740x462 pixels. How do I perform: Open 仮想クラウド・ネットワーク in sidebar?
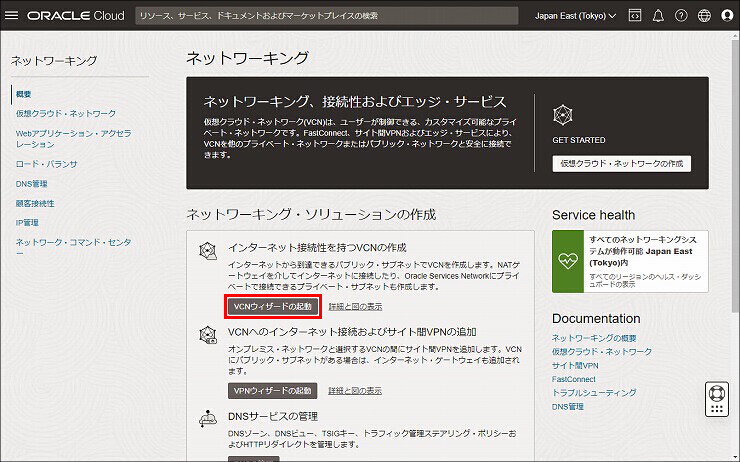pos(66,113)
